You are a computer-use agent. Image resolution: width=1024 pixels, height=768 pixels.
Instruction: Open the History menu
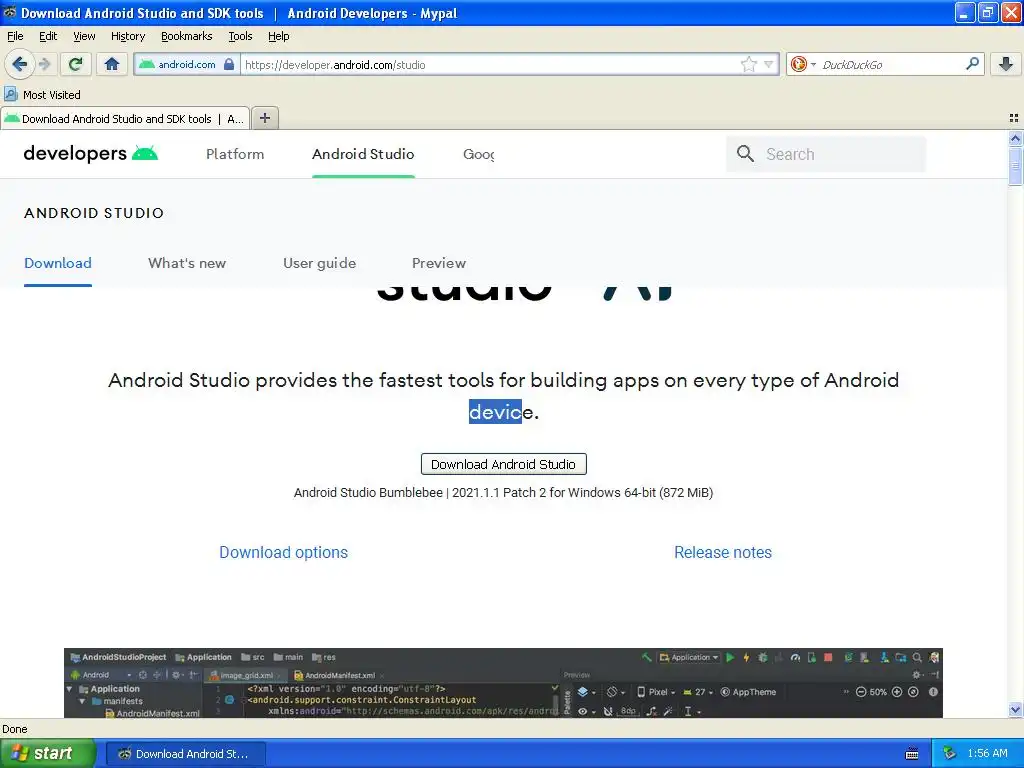coord(128,36)
